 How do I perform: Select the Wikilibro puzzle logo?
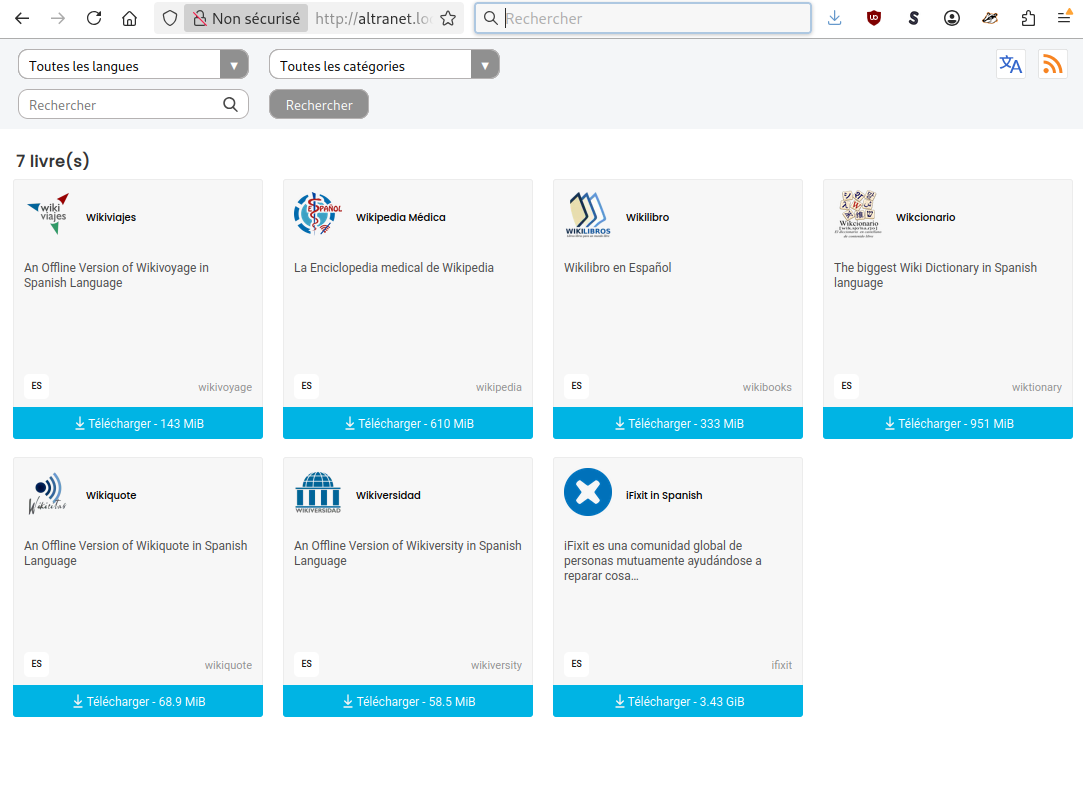pos(587,211)
